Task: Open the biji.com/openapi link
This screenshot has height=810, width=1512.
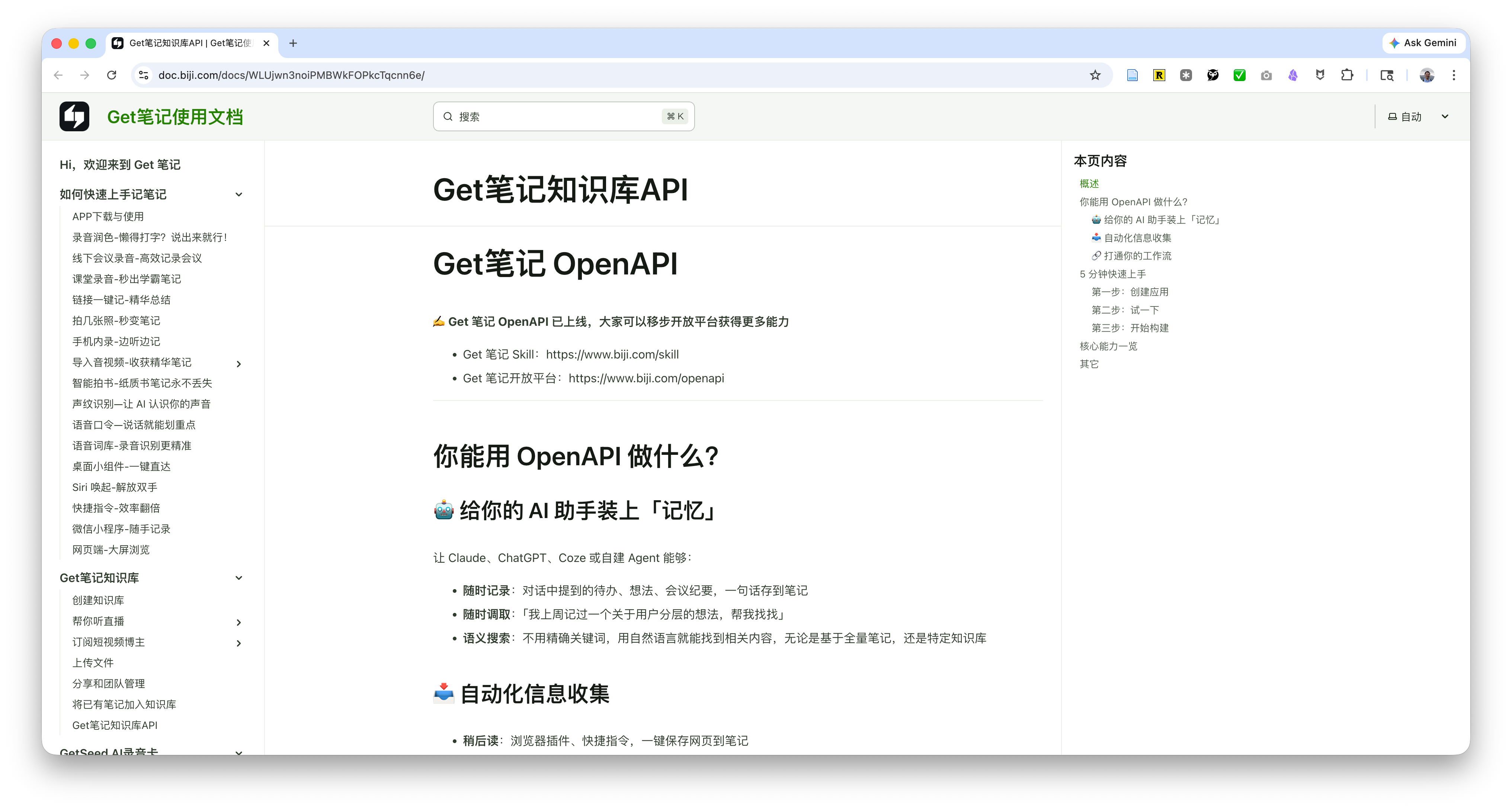Action: [x=646, y=378]
